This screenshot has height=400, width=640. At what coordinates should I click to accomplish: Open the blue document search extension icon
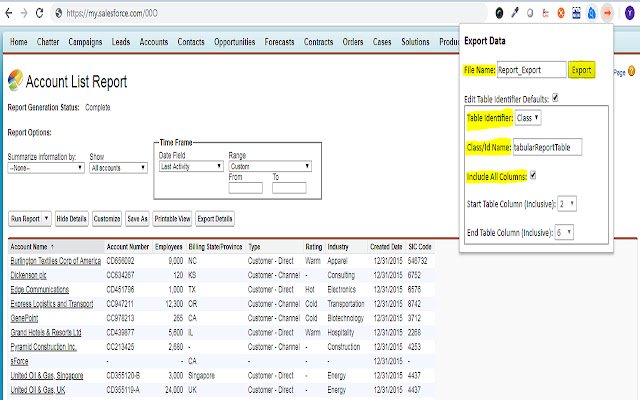592,13
